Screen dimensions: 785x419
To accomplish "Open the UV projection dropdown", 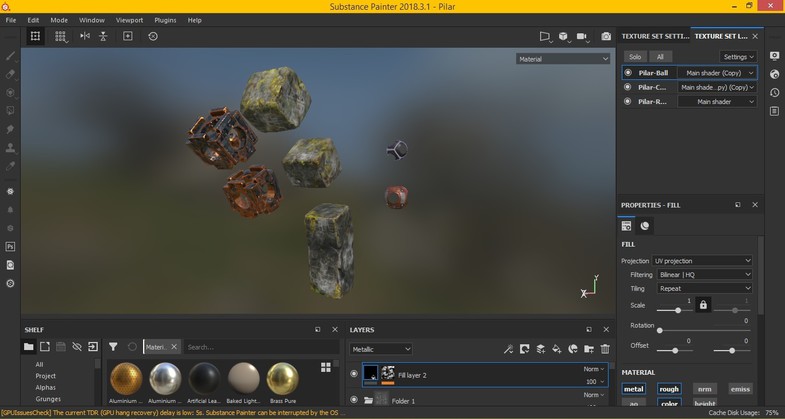I will coord(702,261).
